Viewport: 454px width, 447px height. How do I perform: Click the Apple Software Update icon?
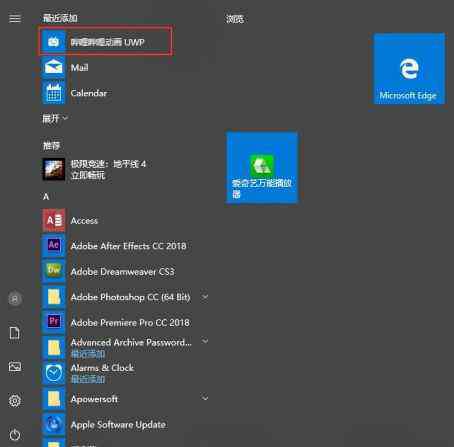(x=53, y=424)
